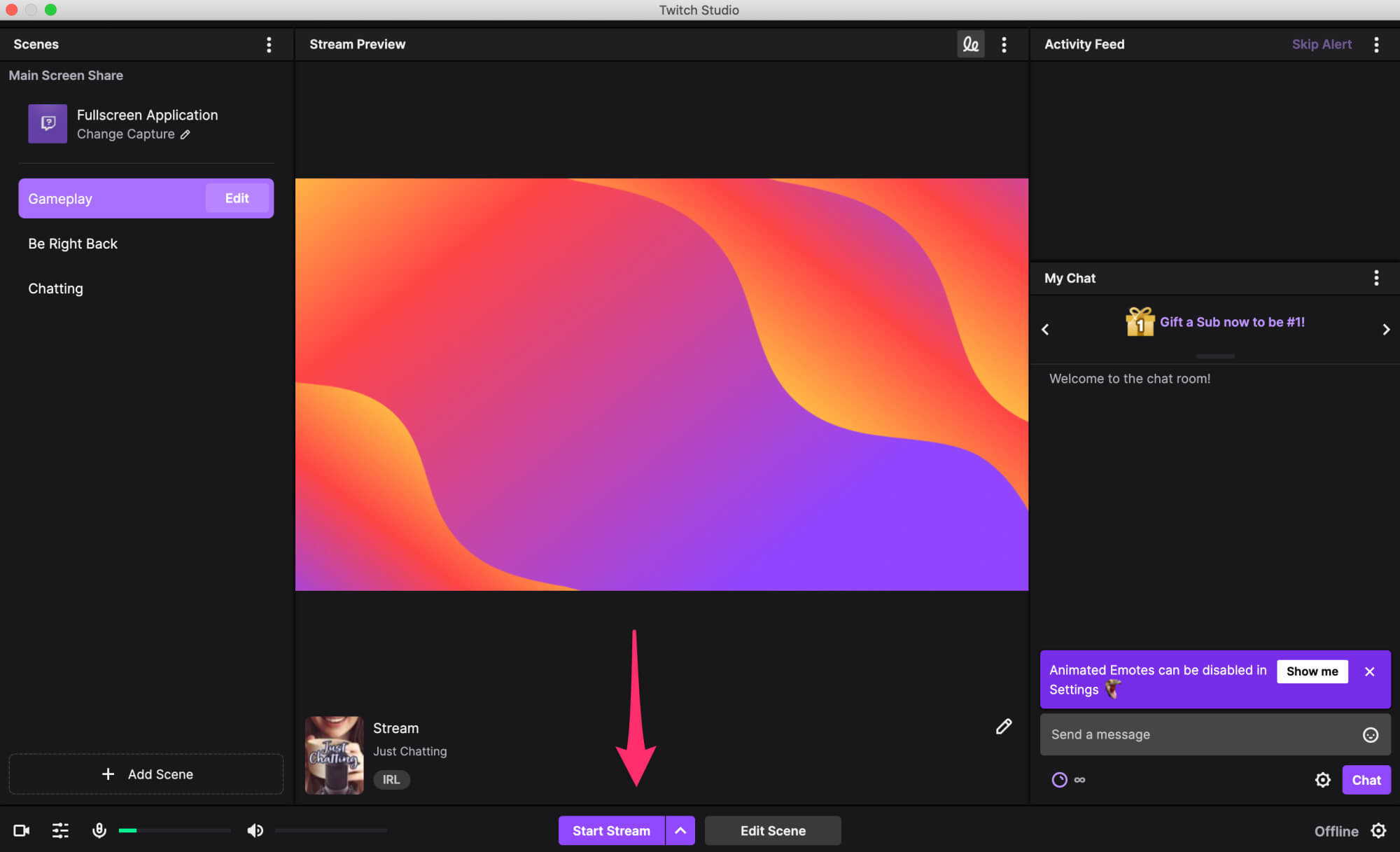Open the app settings gear beside Offline
1400x852 pixels.
1378,830
